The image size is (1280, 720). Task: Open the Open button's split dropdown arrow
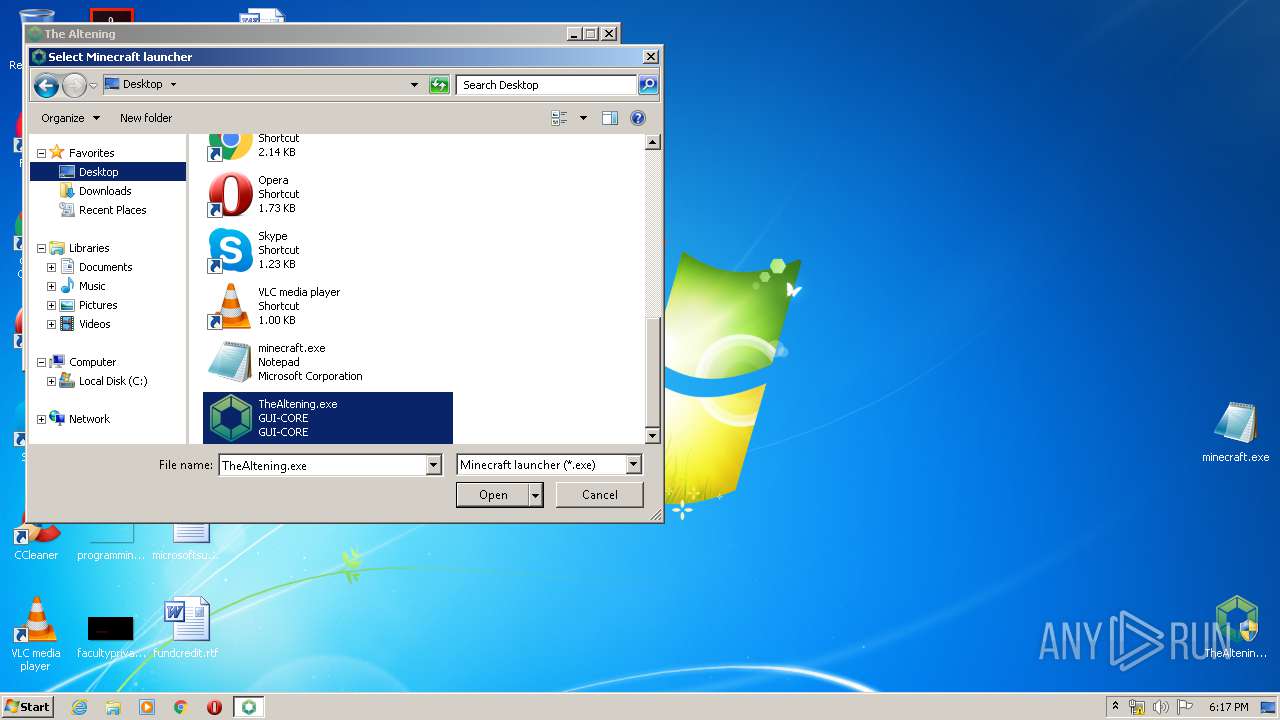click(535, 495)
